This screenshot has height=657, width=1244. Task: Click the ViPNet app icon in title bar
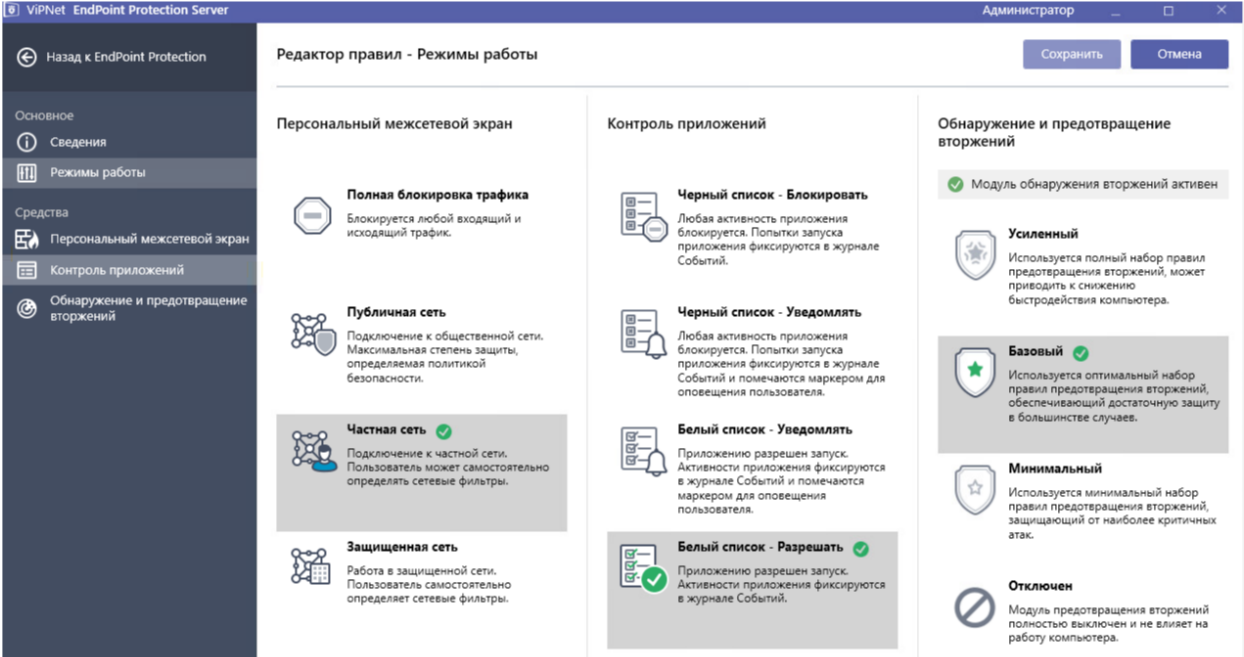[11, 10]
